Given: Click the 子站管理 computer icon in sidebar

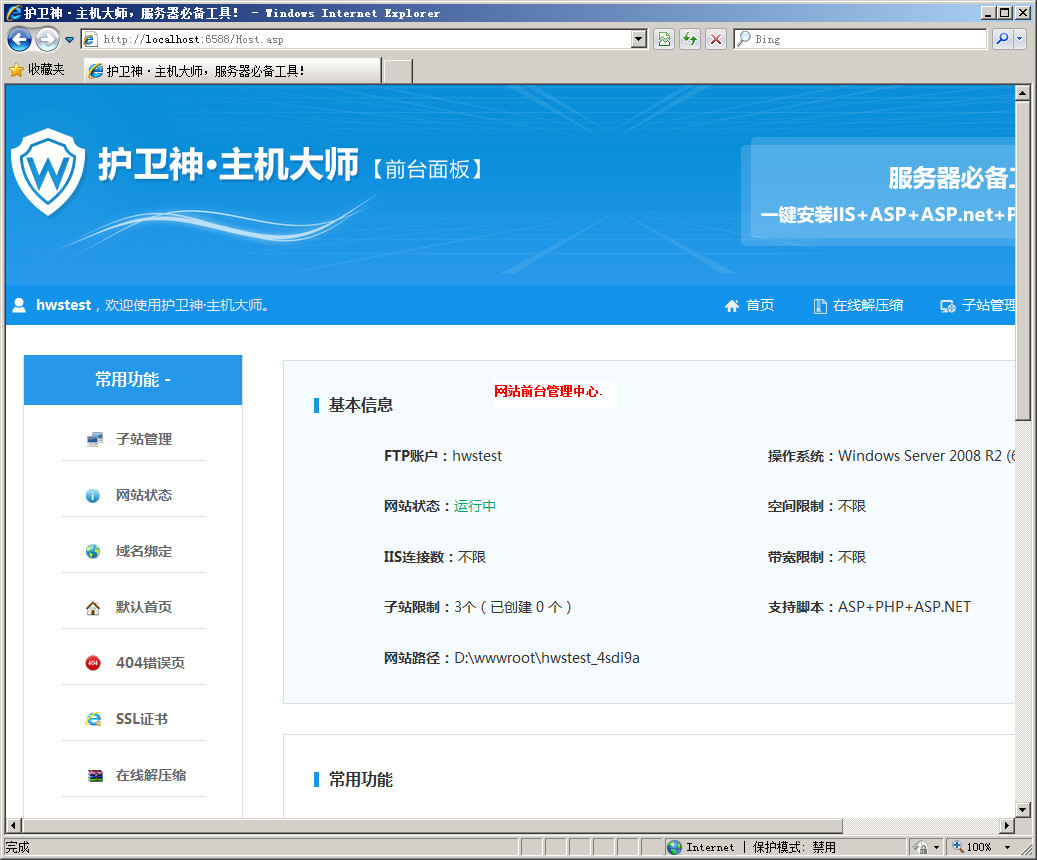Looking at the screenshot, I should point(95,439).
